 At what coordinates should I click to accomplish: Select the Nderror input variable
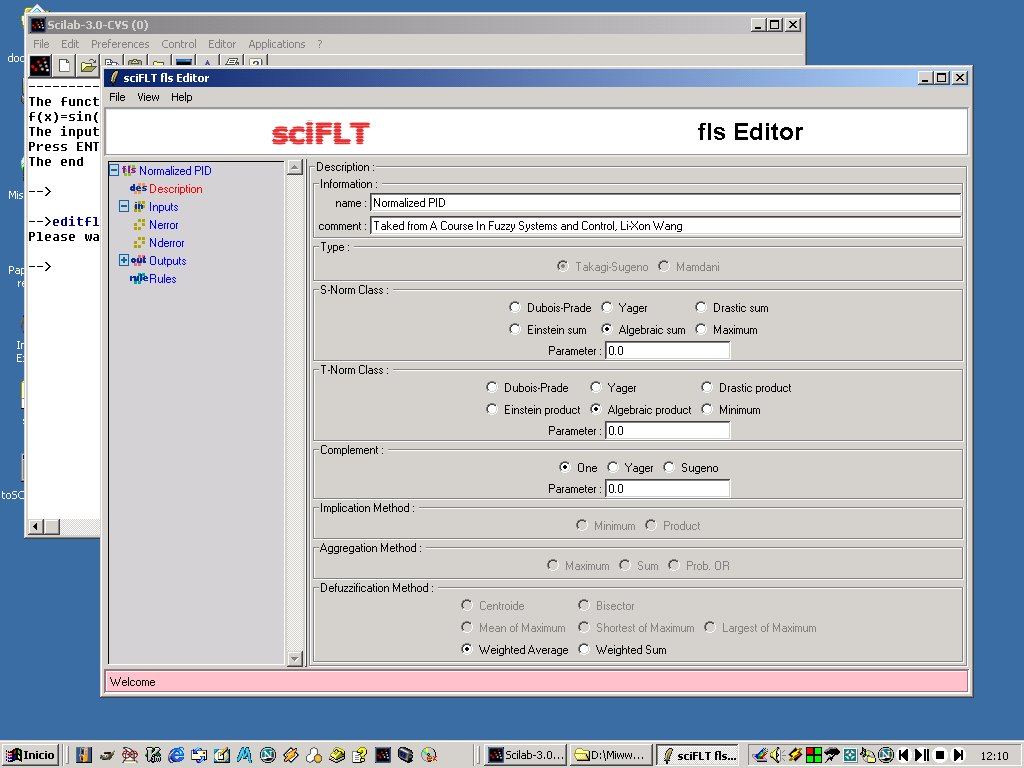167,243
